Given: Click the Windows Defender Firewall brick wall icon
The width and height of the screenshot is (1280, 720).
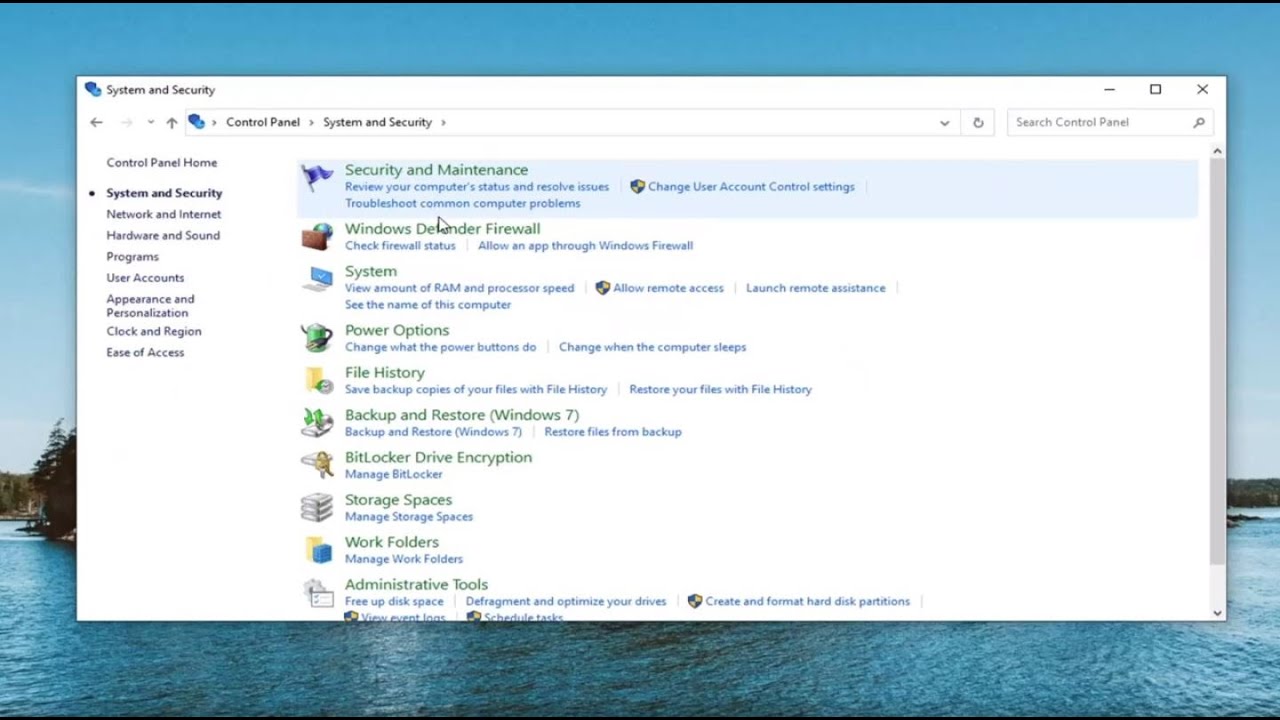Looking at the screenshot, I should 317,237.
